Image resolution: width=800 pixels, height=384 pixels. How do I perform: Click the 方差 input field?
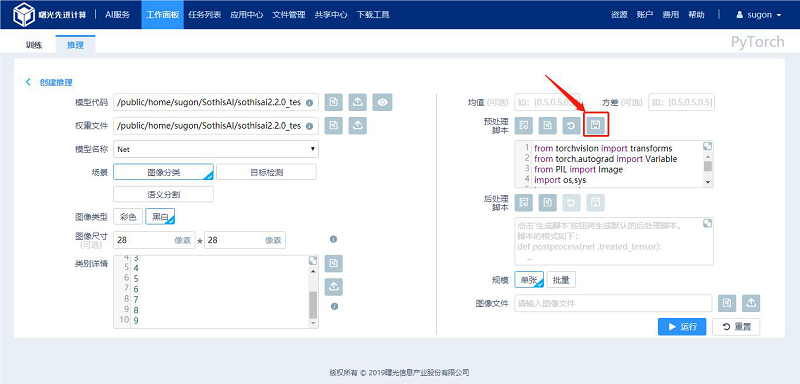click(x=681, y=102)
